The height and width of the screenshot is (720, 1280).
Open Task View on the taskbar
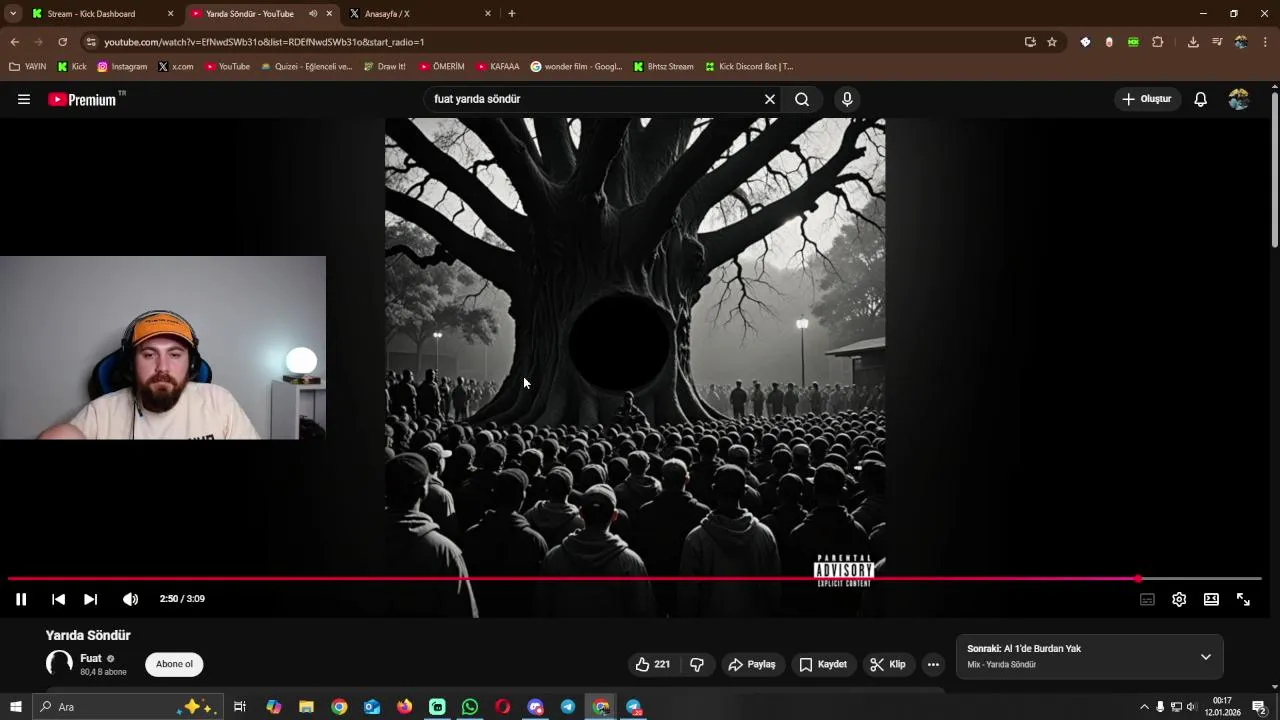(x=240, y=707)
